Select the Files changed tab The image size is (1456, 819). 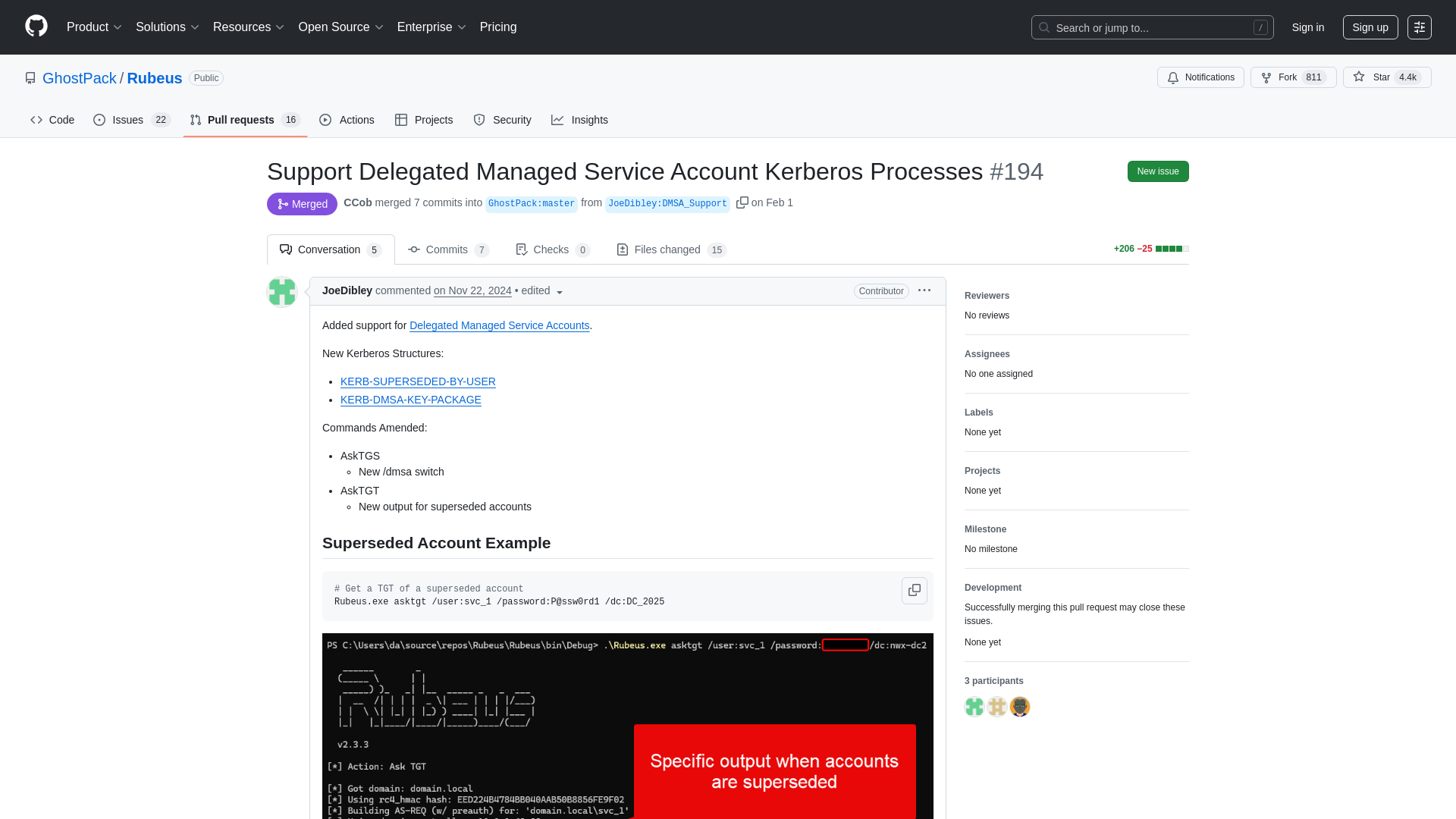(672, 249)
